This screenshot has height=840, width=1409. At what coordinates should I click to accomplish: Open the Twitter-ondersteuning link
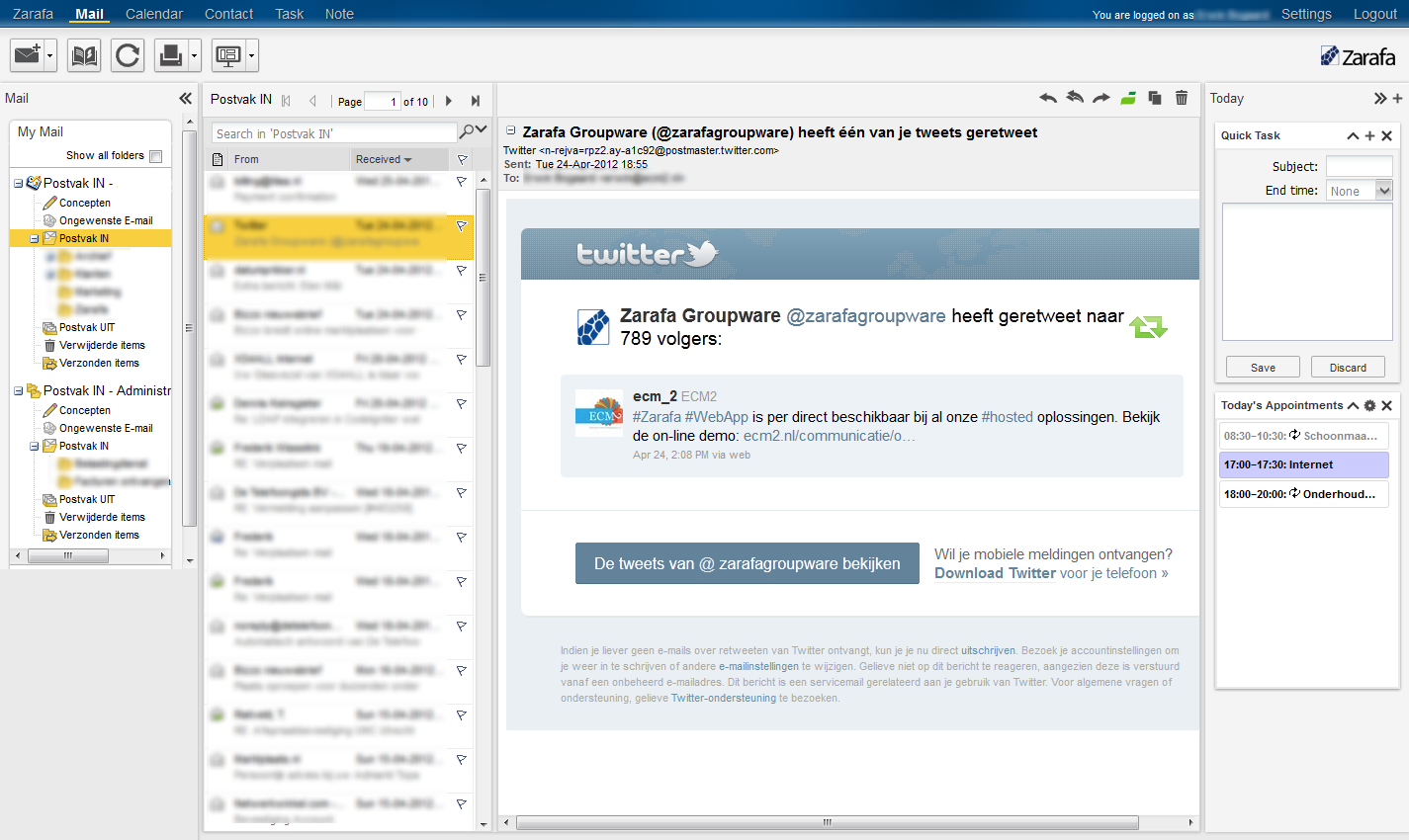(724, 698)
